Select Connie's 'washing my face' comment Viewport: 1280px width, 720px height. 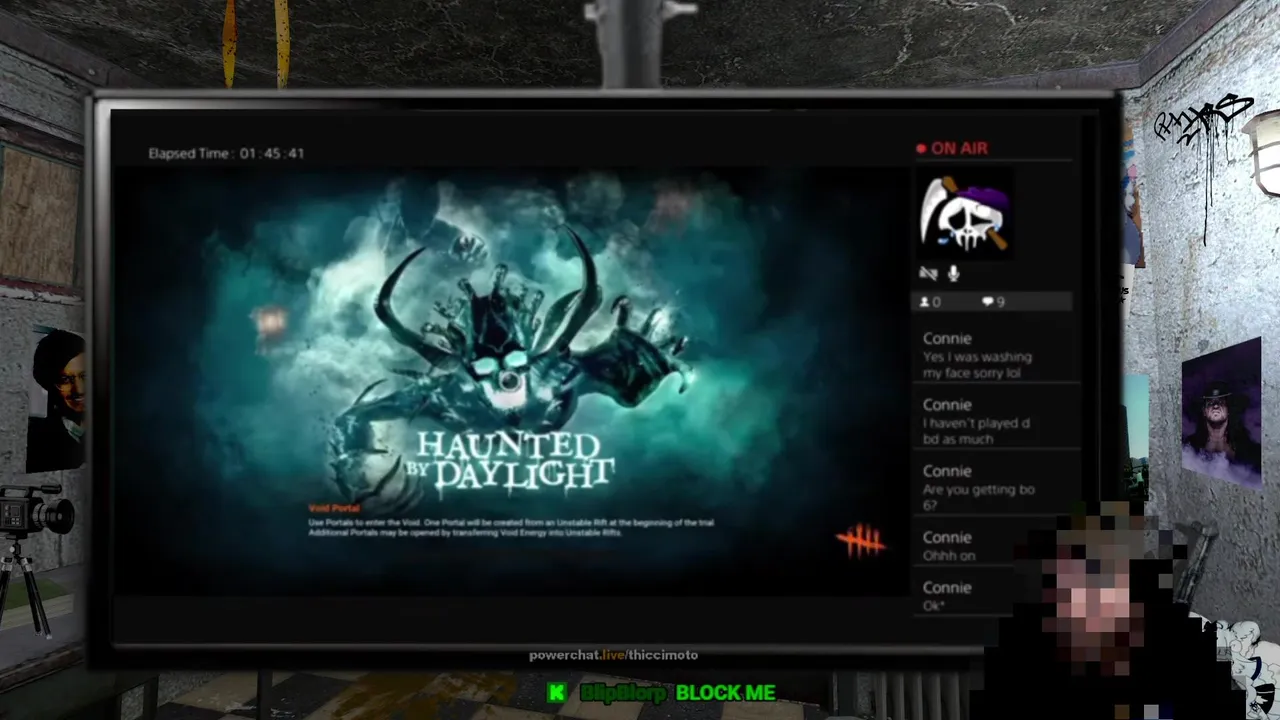click(x=995, y=355)
